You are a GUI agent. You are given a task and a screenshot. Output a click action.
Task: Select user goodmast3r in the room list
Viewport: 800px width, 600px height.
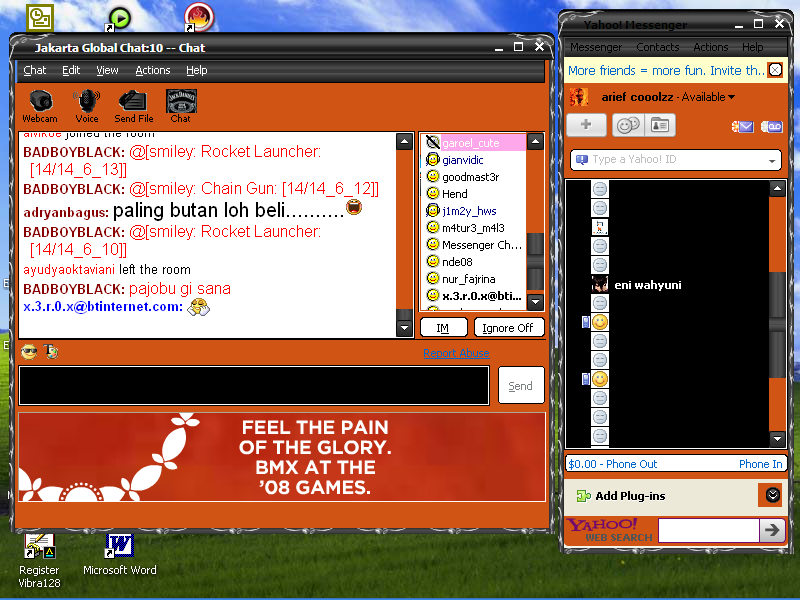click(x=470, y=177)
